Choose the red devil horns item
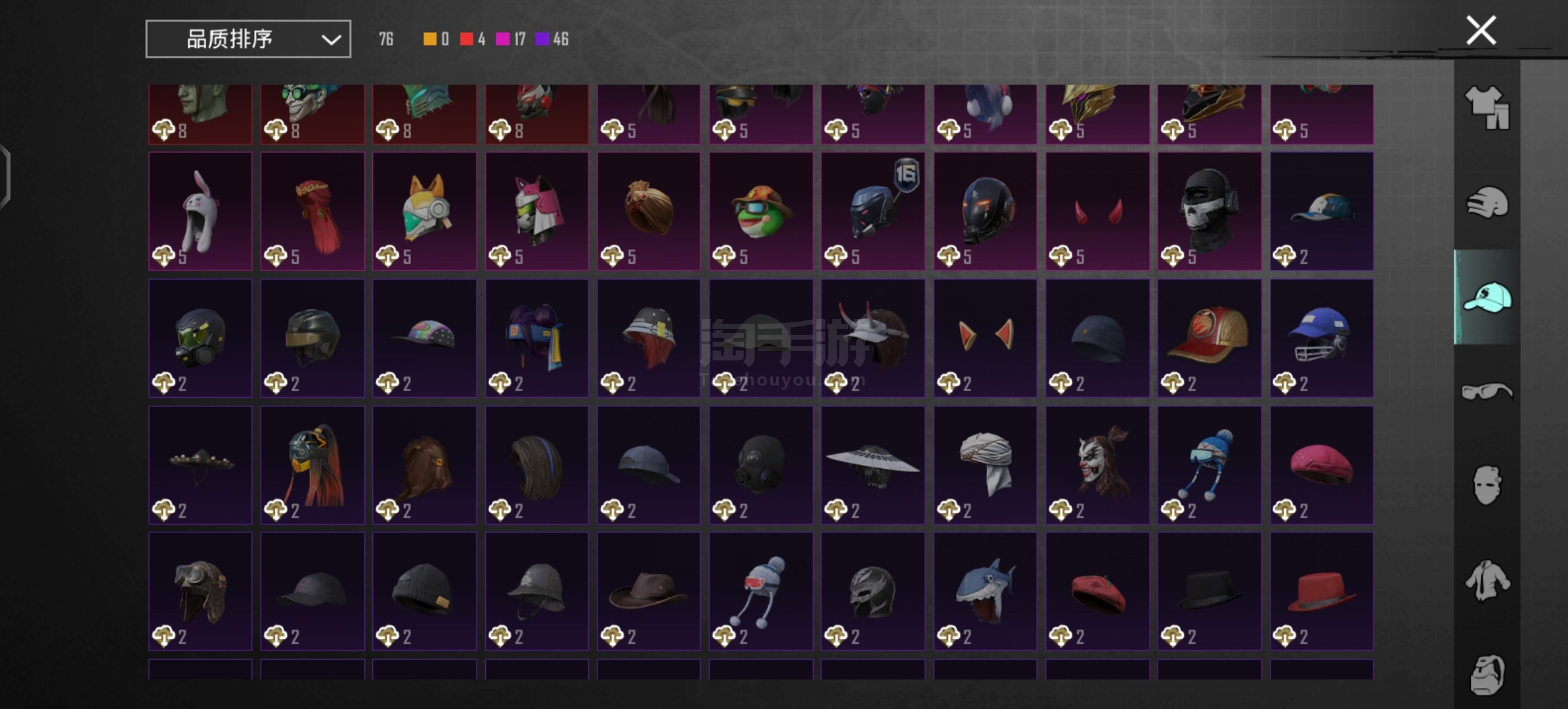Image resolution: width=1568 pixels, height=709 pixels. [x=1097, y=211]
